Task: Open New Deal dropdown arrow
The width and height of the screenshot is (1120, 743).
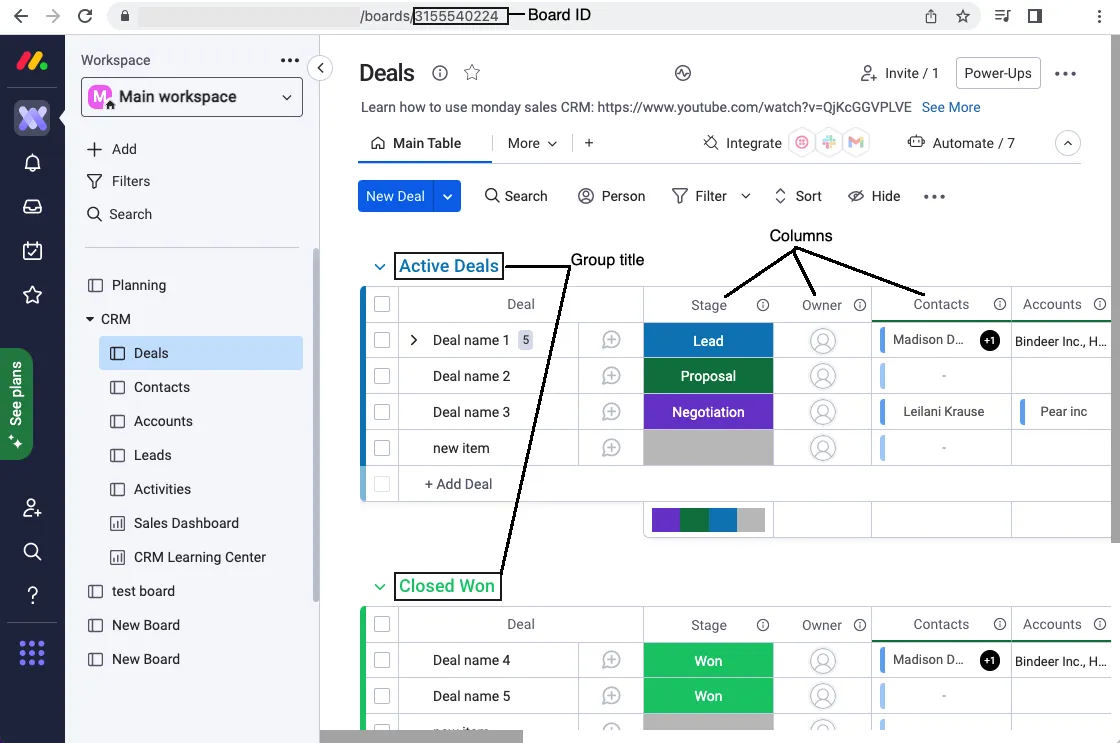Action: (x=448, y=196)
